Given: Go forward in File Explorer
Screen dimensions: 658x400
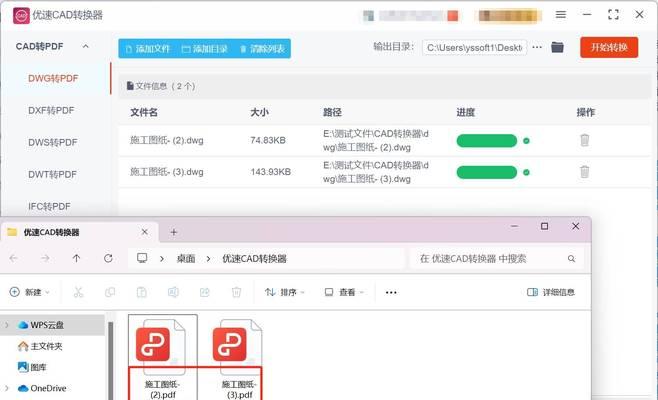Looking at the screenshot, I should coord(45,258).
